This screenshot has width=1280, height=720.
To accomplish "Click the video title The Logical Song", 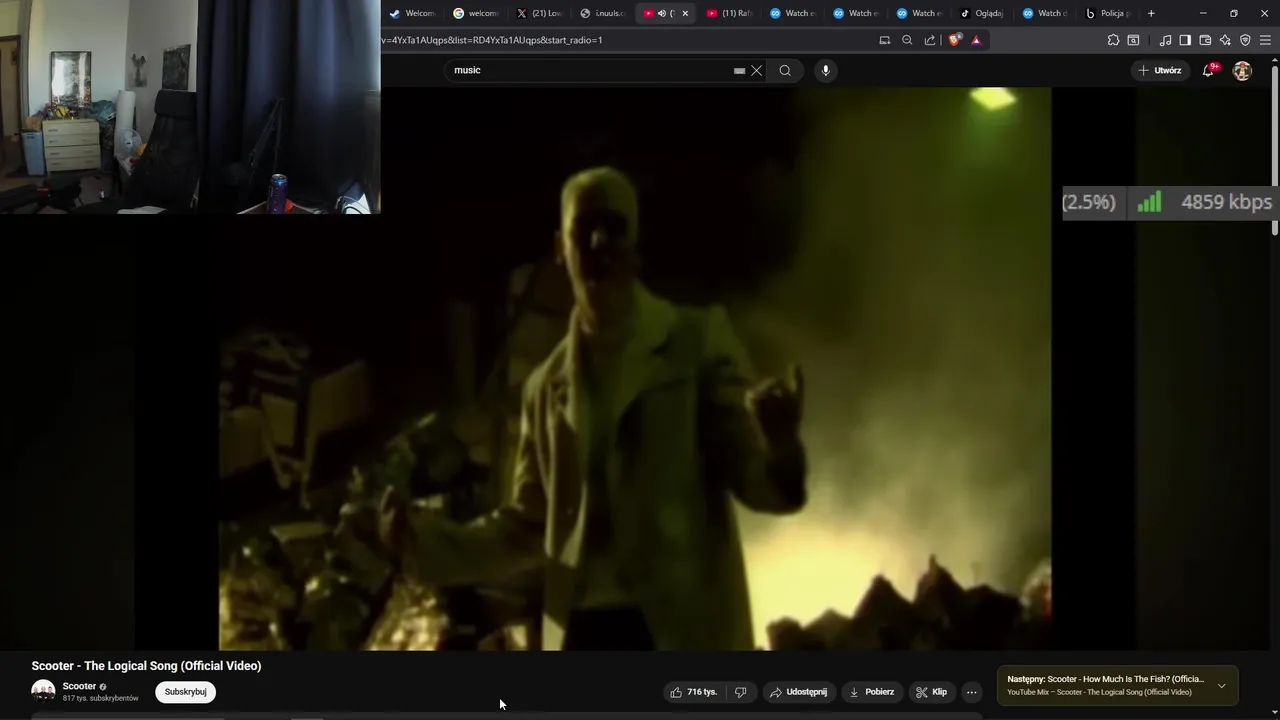I will click(x=146, y=666).
